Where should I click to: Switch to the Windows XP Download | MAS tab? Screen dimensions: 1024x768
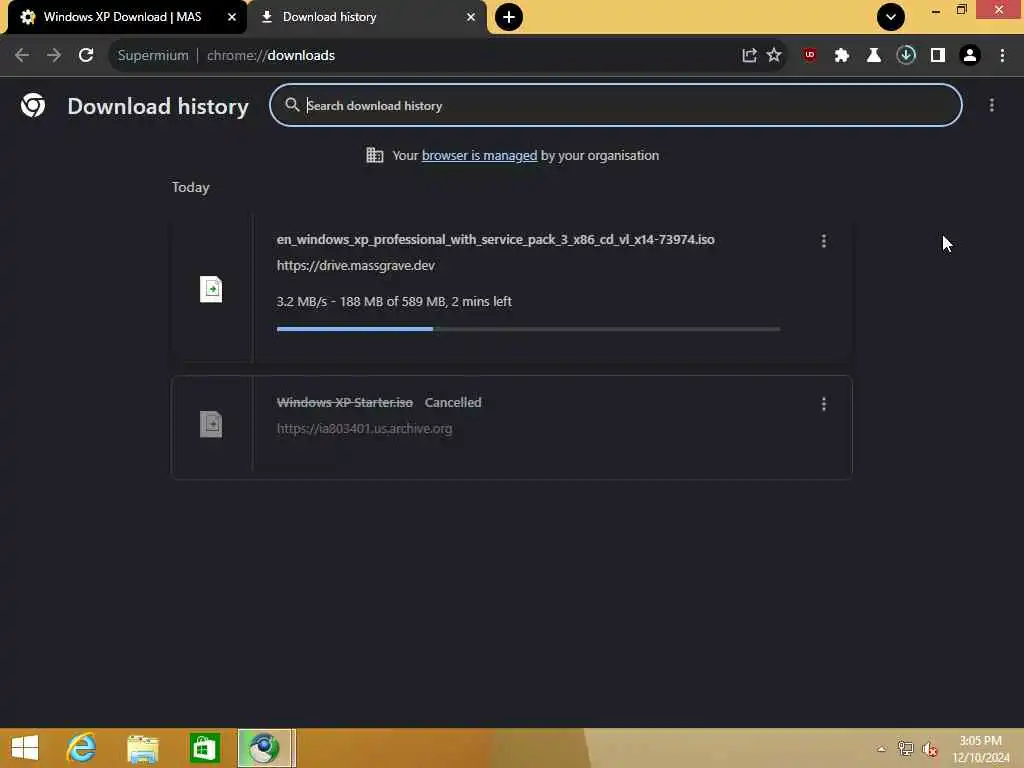[124, 17]
